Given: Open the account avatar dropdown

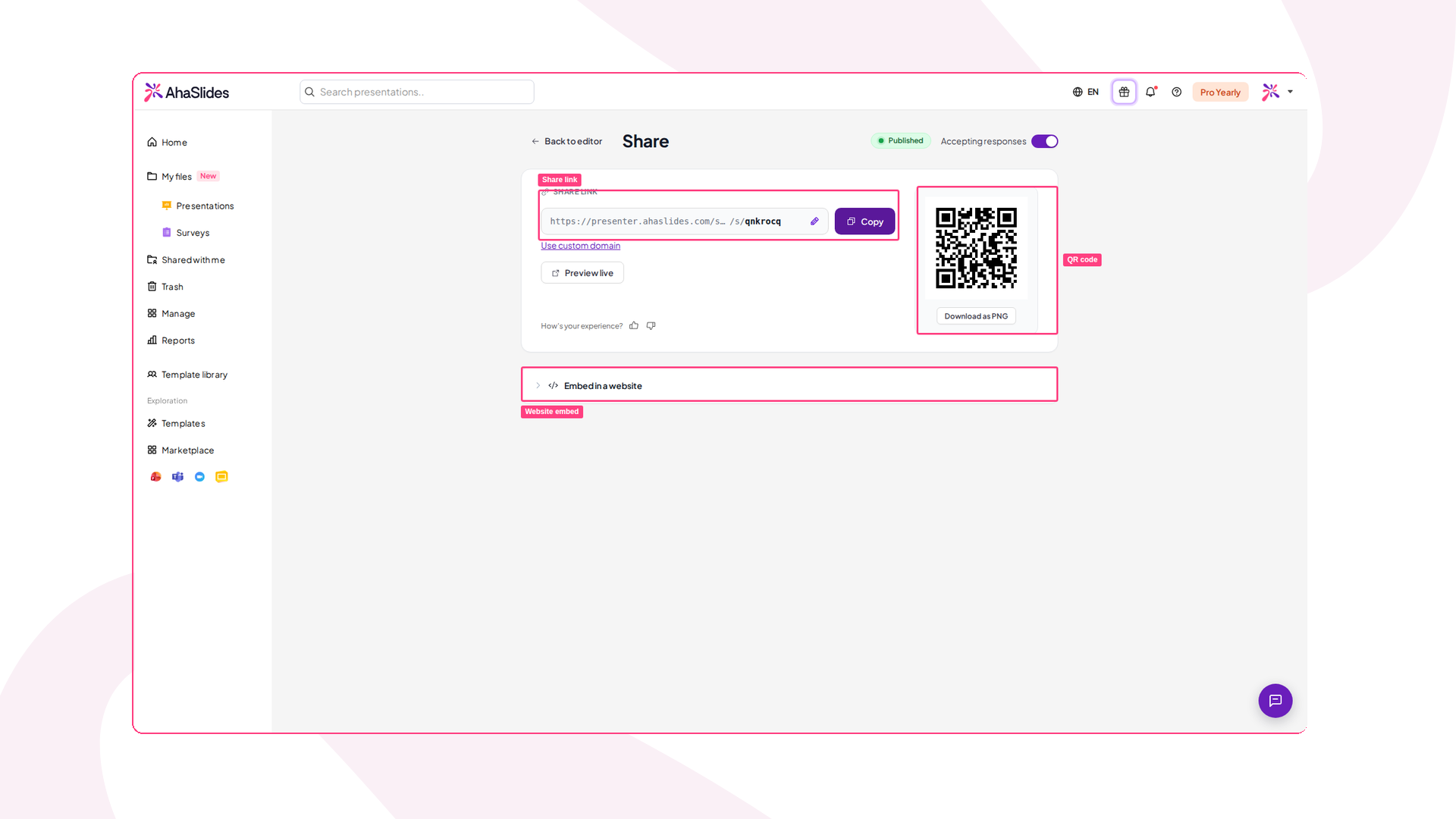Looking at the screenshot, I should (x=1278, y=92).
